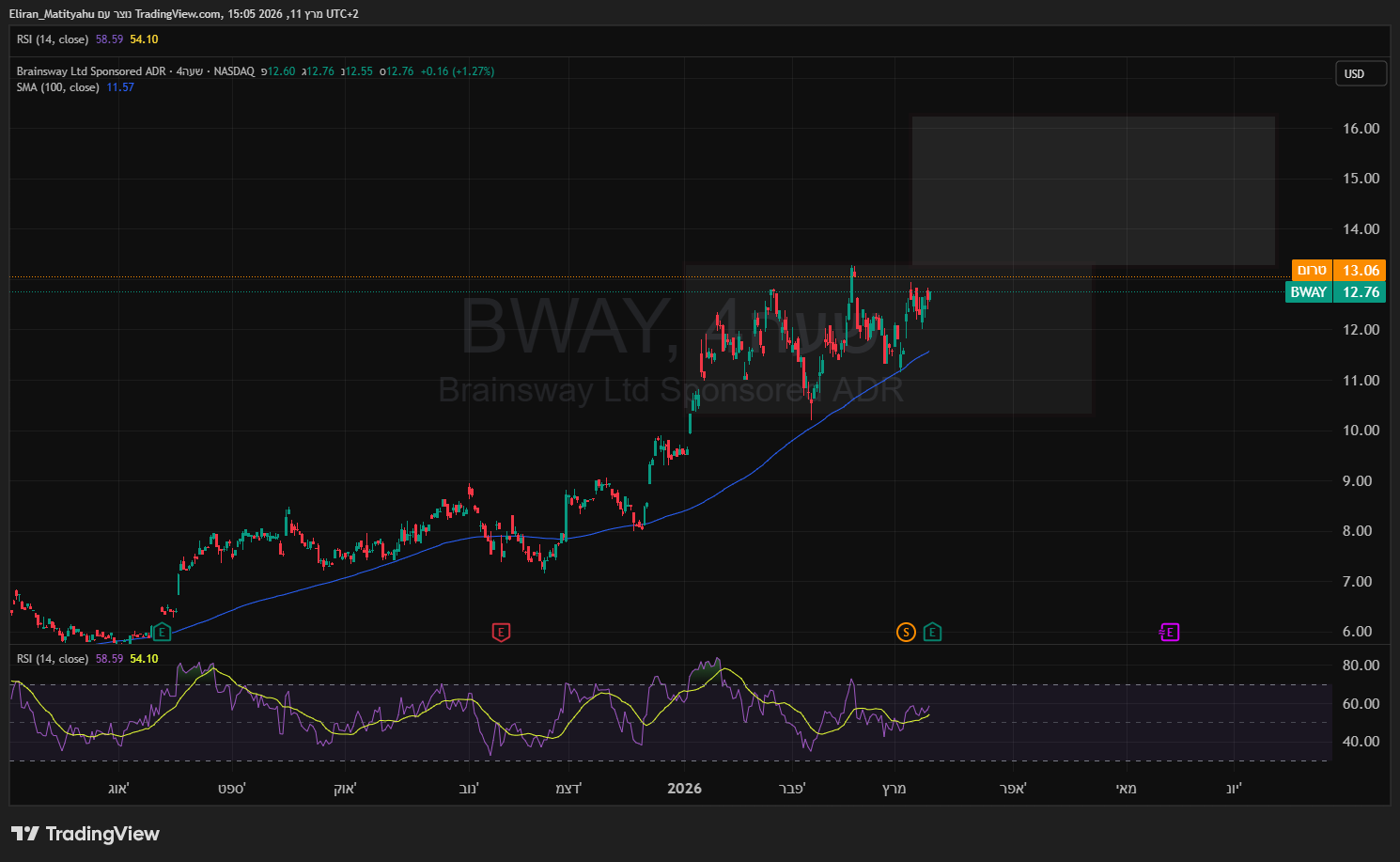Click the 7.00 price axis label
Viewport: 1400px width, 862px height.
tap(1358, 582)
